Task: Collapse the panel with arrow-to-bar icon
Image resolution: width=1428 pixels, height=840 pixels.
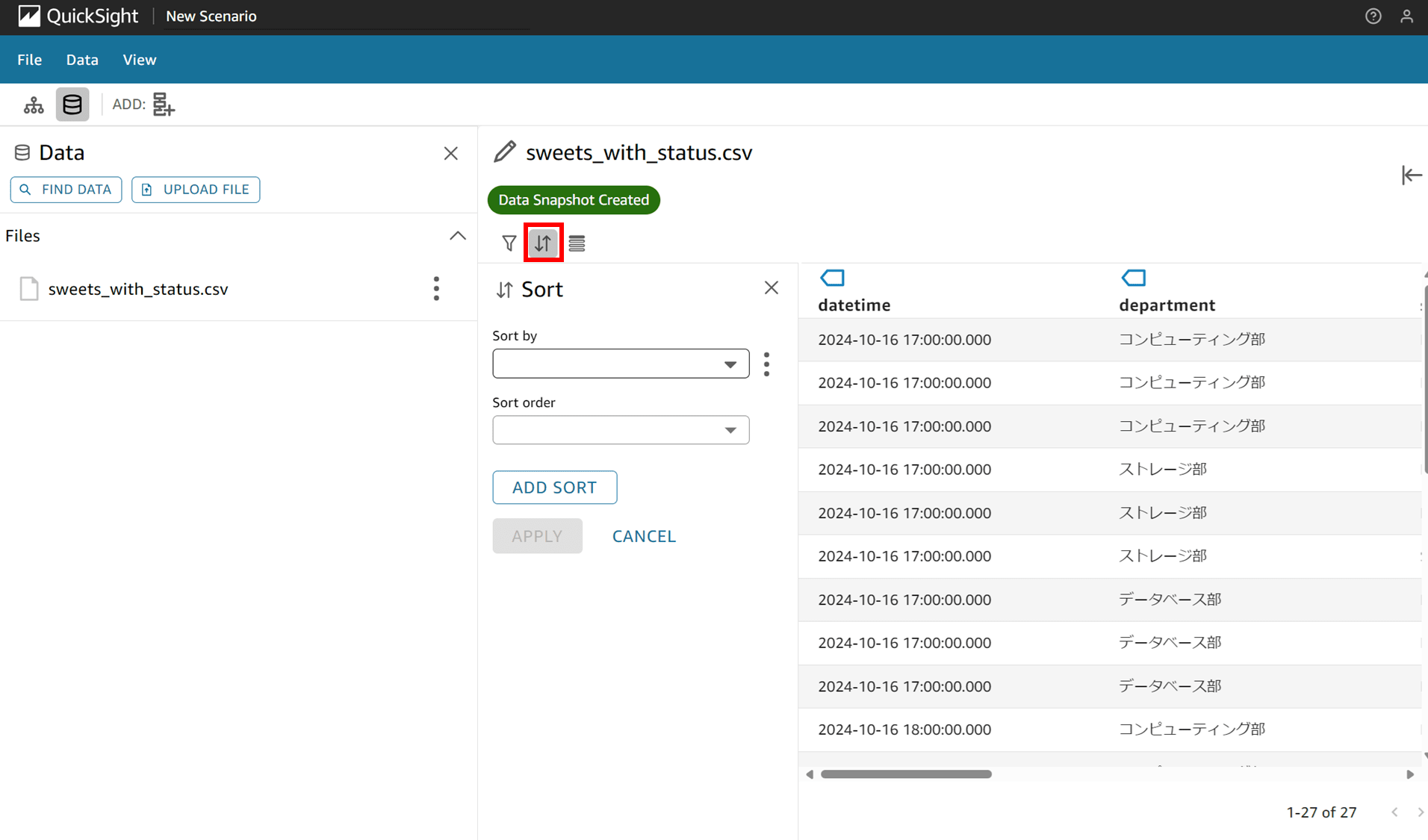Action: 1411,175
